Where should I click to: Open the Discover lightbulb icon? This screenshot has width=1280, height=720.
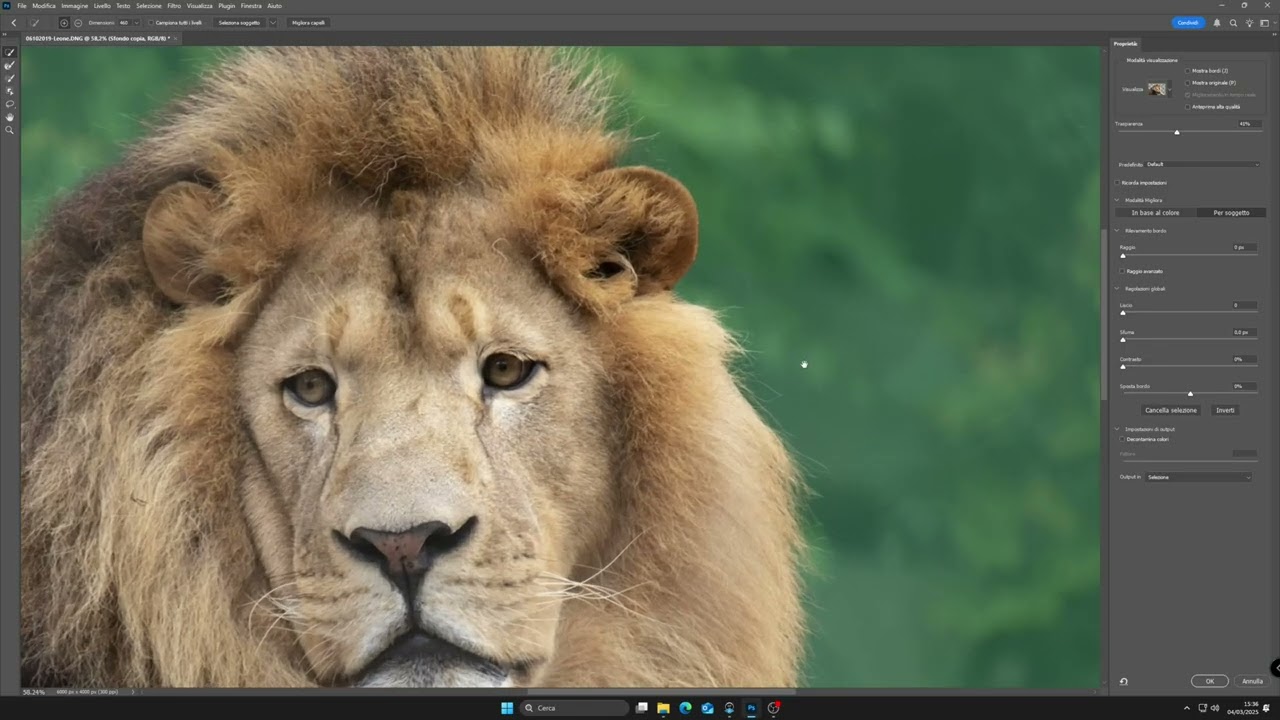[1249, 22]
